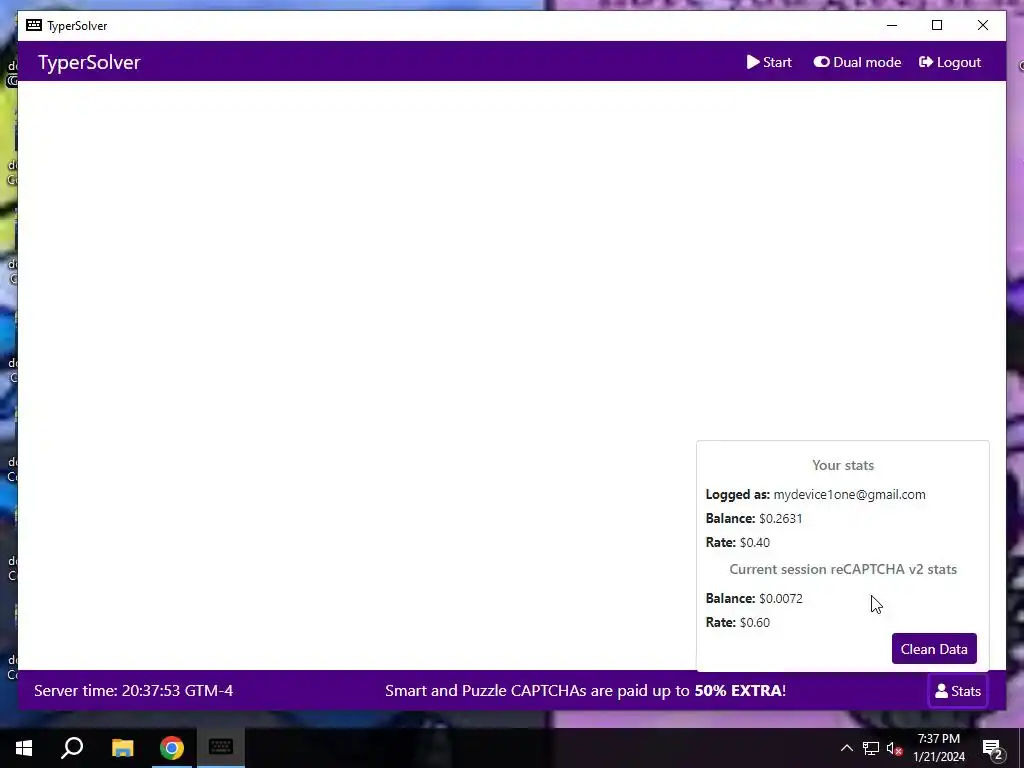The width and height of the screenshot is (1024, 768).
Task: Toggle the Stats panel button
Action: coord(957,691)
